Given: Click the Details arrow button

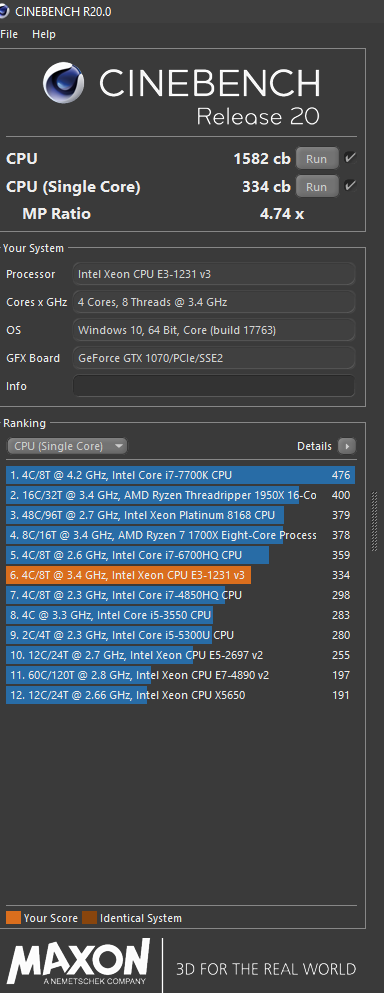Looking at the screenshot, I should point(347,446).
